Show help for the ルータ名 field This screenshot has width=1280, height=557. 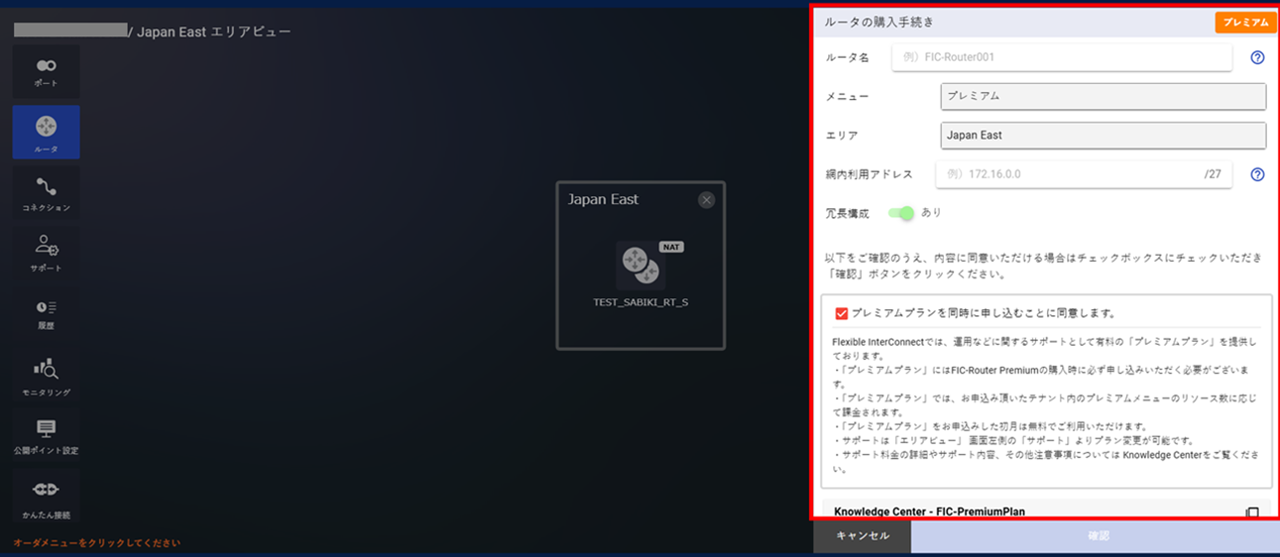[1257, 58]
